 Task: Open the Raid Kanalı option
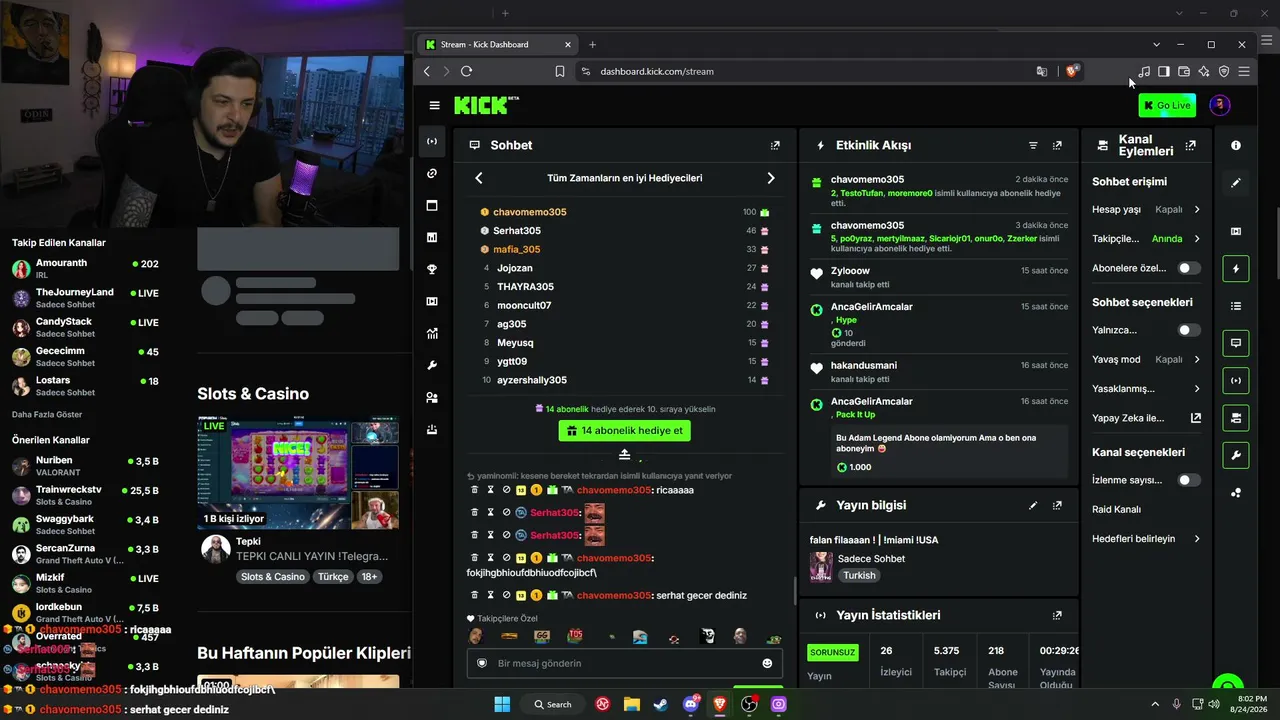[x=1116, y=509]
